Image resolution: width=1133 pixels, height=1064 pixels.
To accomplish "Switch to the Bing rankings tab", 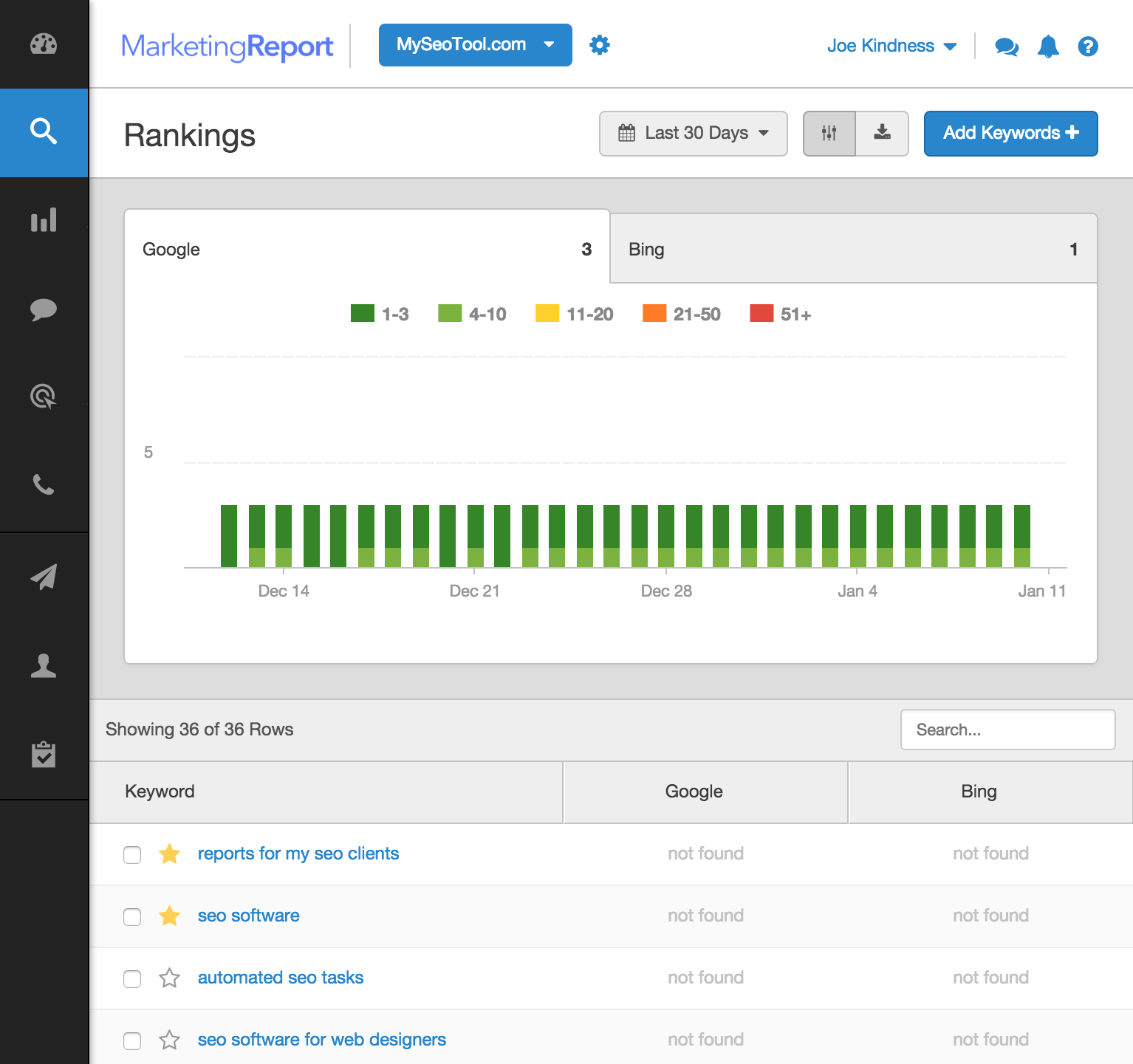I will pos(853,250).
